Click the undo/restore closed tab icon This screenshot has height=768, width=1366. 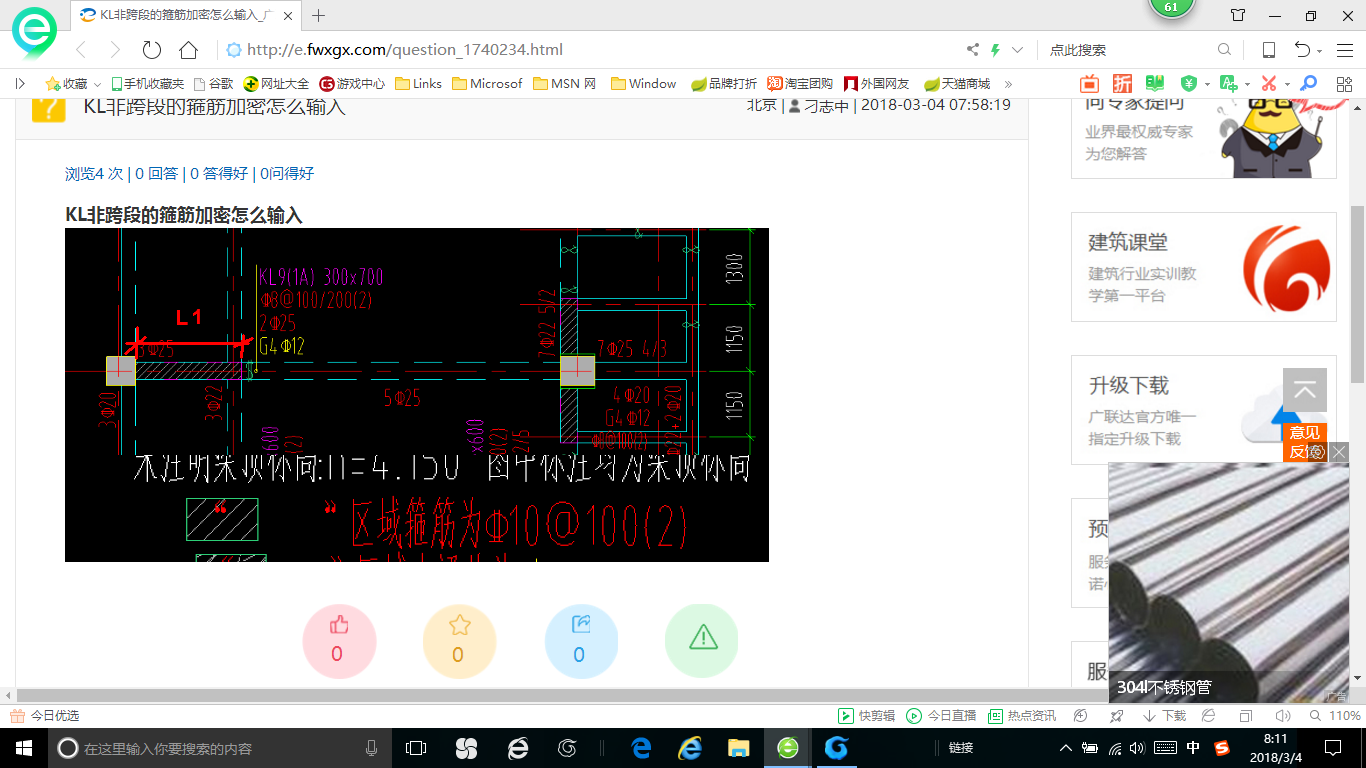pyautogui.click(x=1302, y=50)
